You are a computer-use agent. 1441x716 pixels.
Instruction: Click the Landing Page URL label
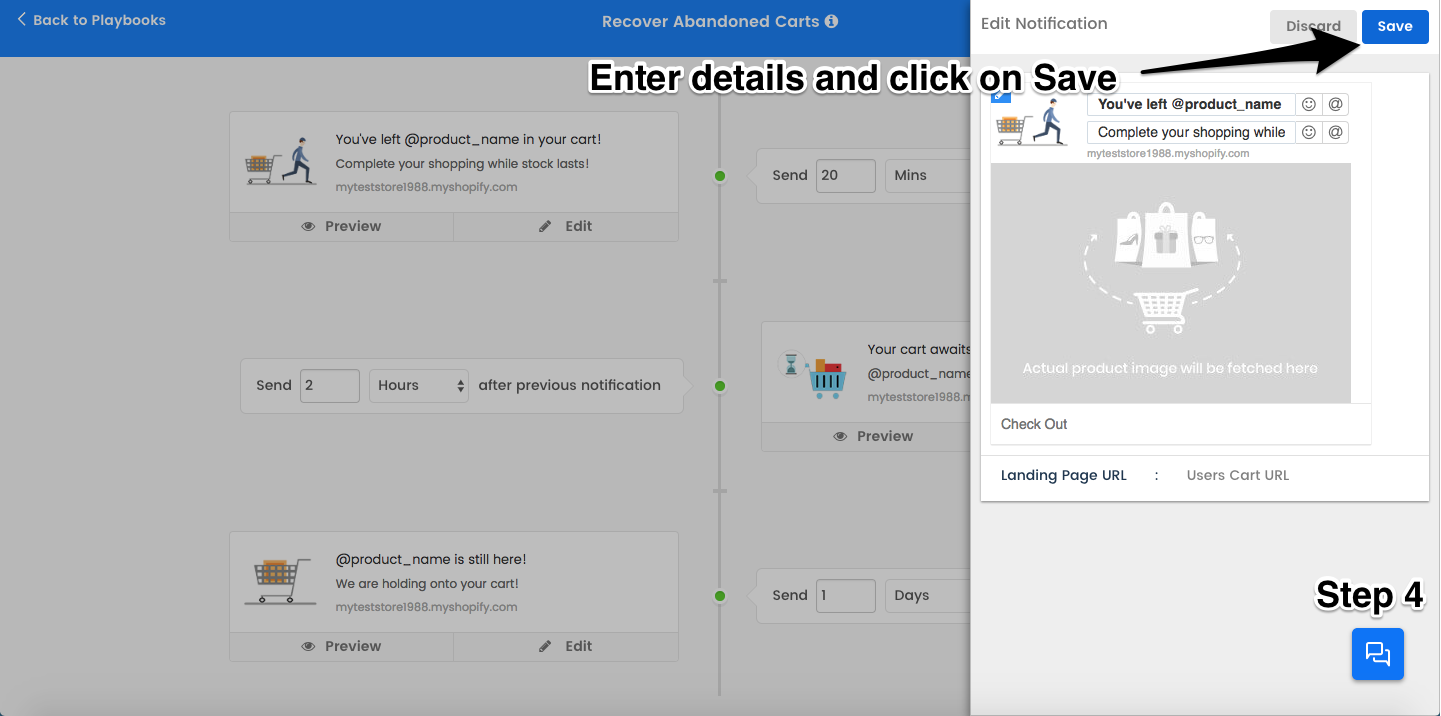(1063, 475)
